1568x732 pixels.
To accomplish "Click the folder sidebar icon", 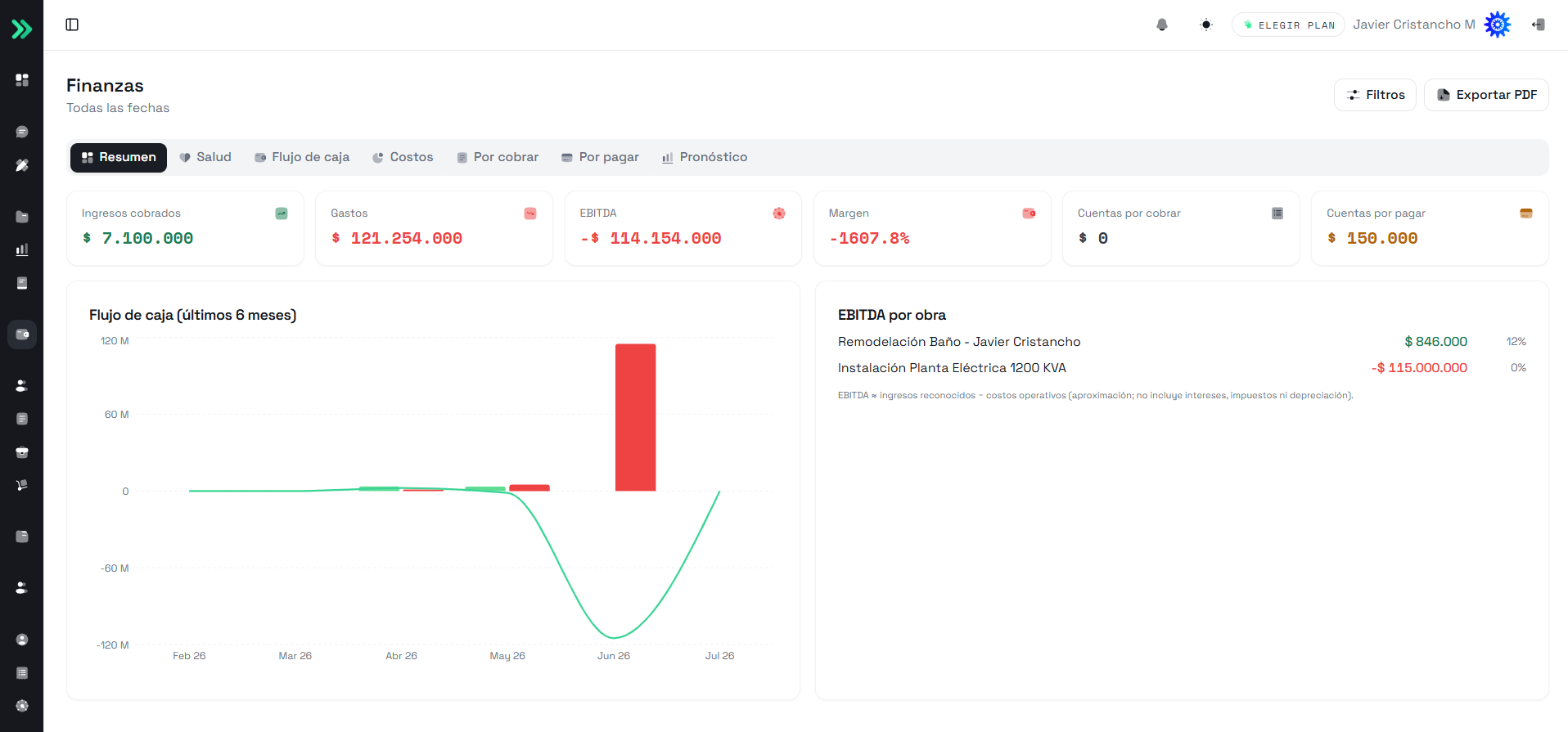I will pyautogui.click(x=22, y=217).
